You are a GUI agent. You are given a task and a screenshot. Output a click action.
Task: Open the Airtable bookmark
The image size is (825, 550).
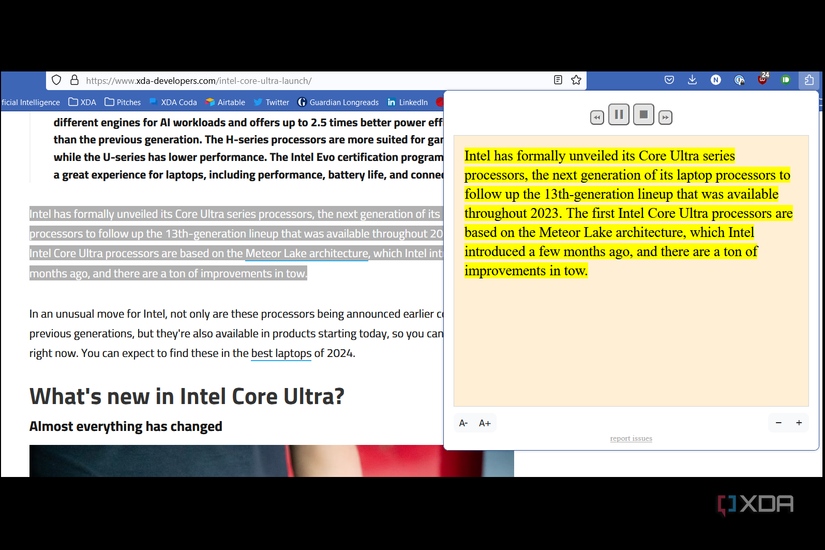click(225, 102)
